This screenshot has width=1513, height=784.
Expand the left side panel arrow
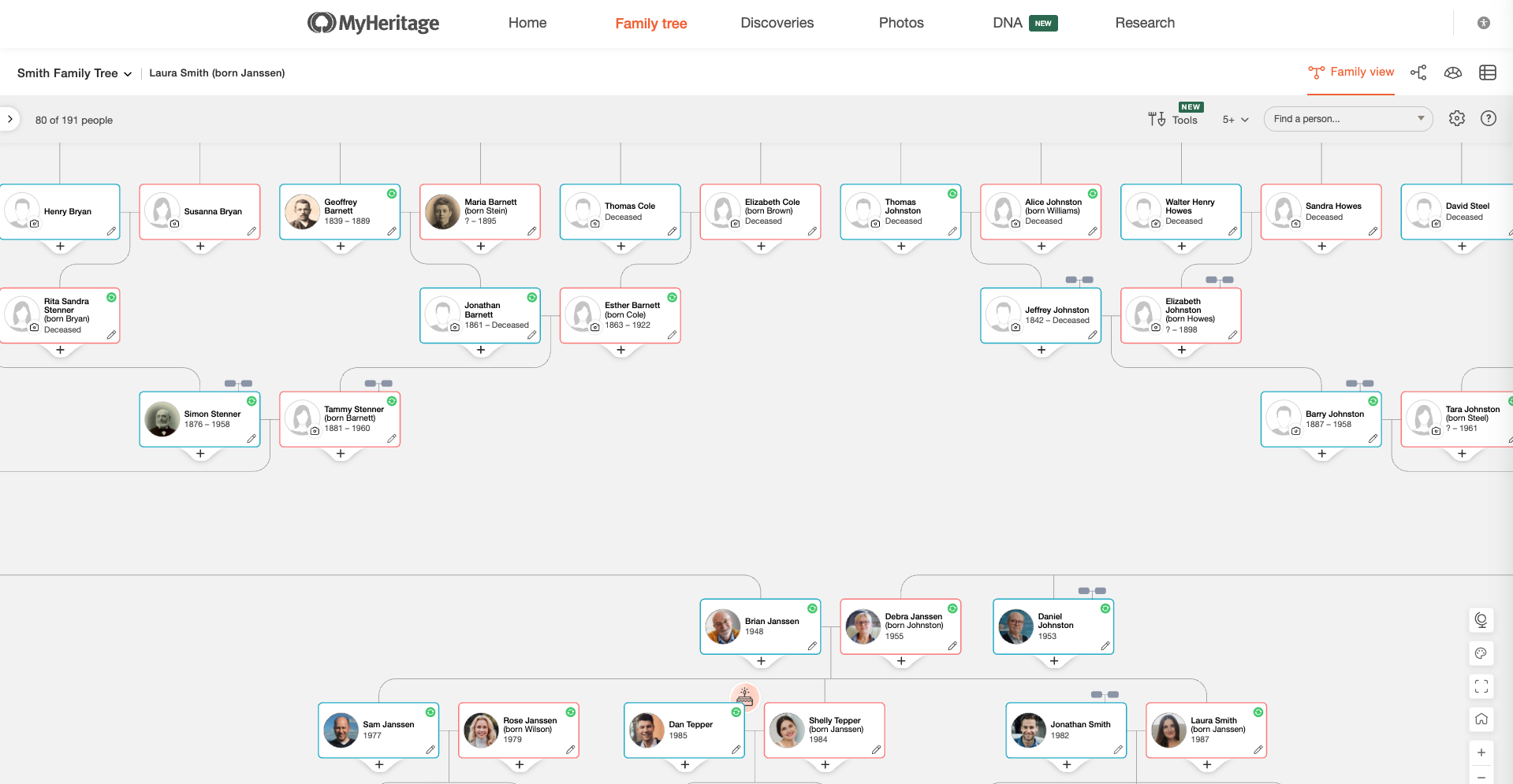point(9,119)
